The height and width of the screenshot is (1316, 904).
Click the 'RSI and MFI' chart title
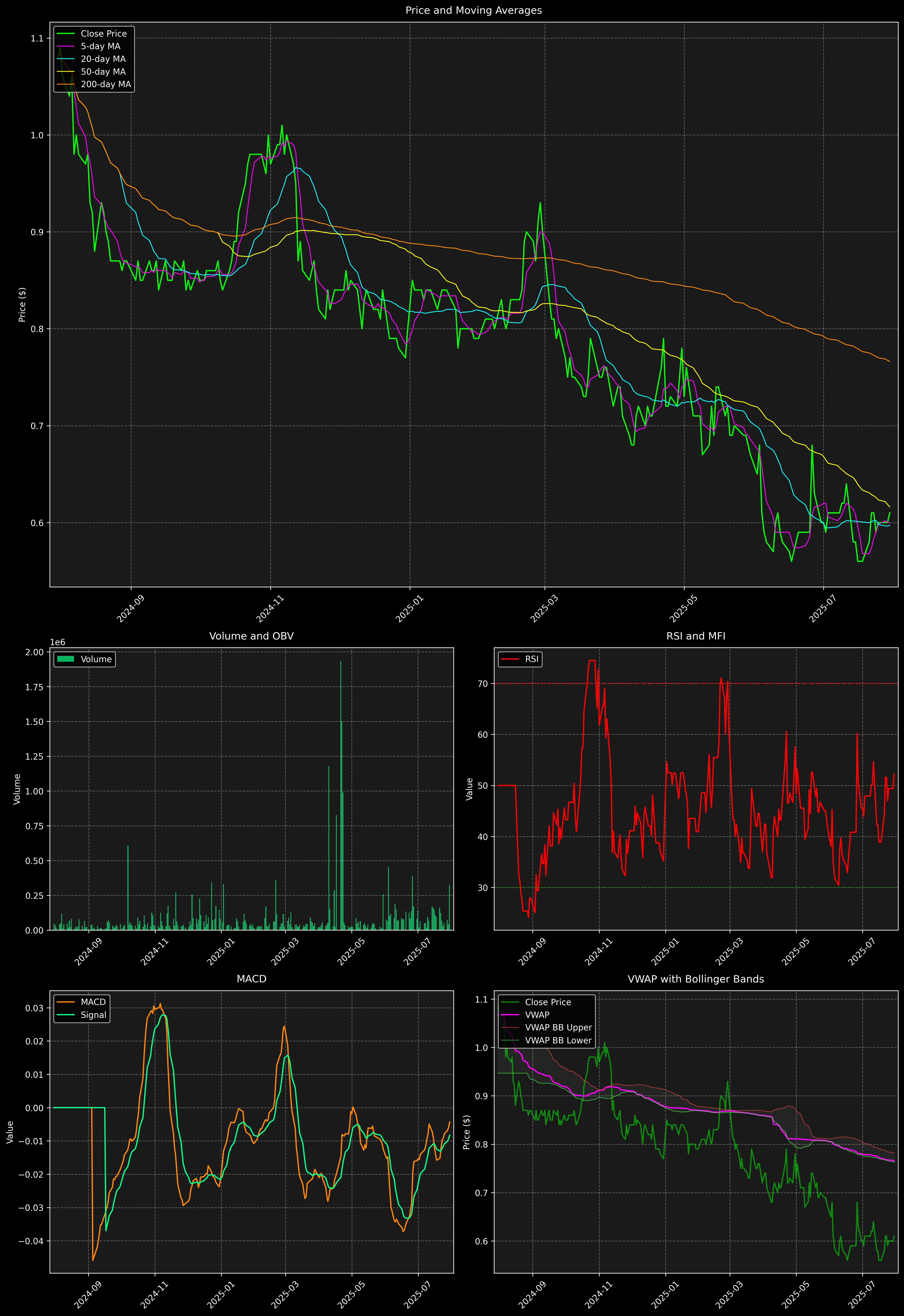click(x=695, y=636)
